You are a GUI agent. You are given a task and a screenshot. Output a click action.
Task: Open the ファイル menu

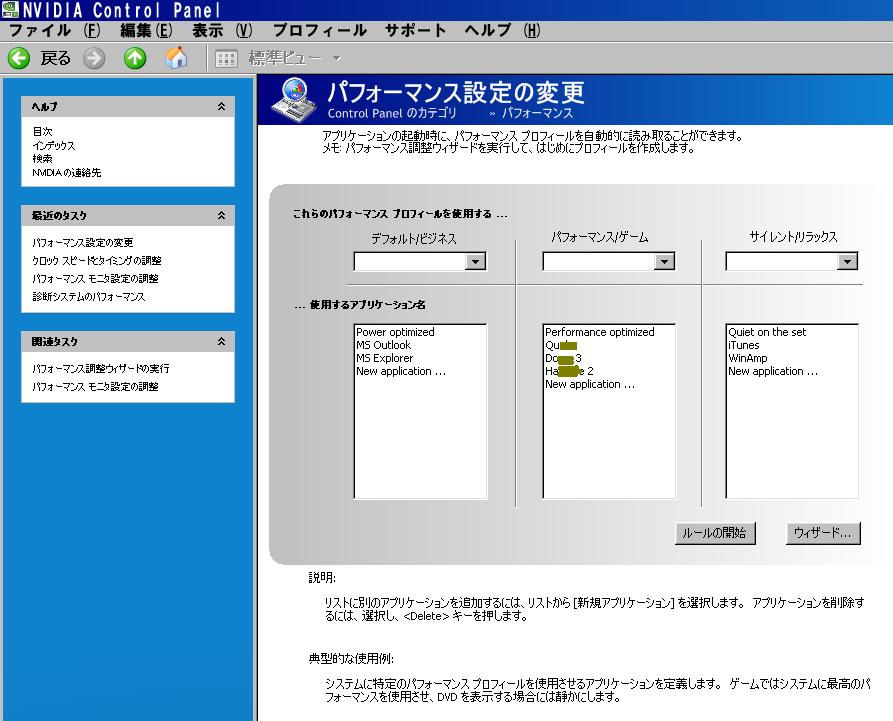click(55, 30)
